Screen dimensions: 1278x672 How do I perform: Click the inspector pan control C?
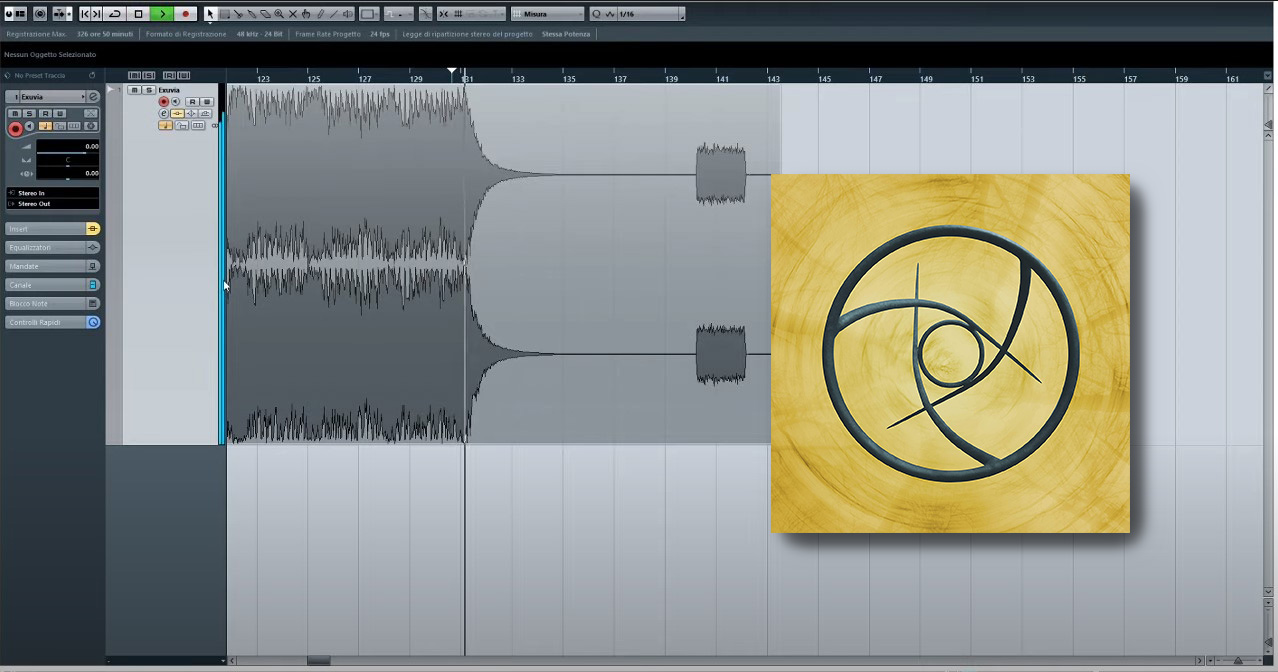click(67, 160)
